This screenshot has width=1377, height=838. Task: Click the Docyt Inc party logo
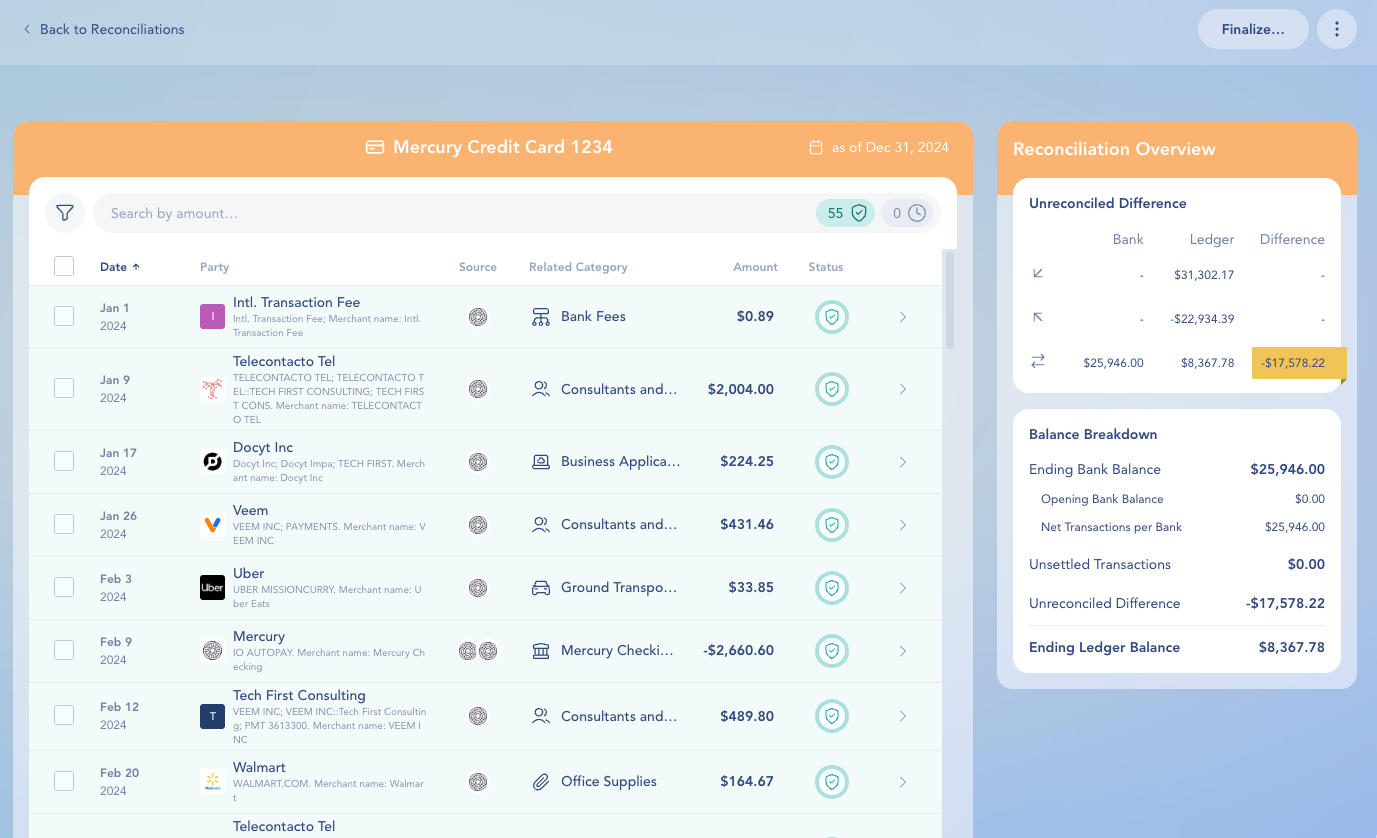[212, 462]
